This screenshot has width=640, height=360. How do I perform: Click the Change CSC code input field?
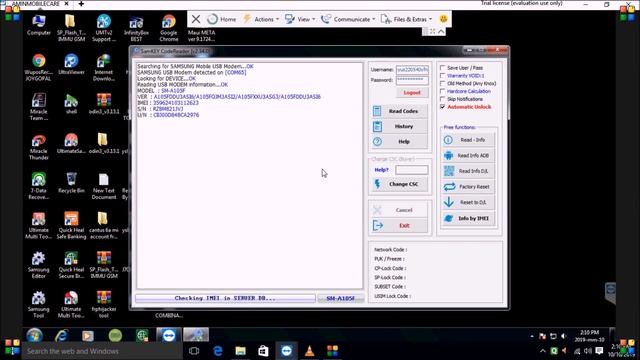(x=411, y=170)
